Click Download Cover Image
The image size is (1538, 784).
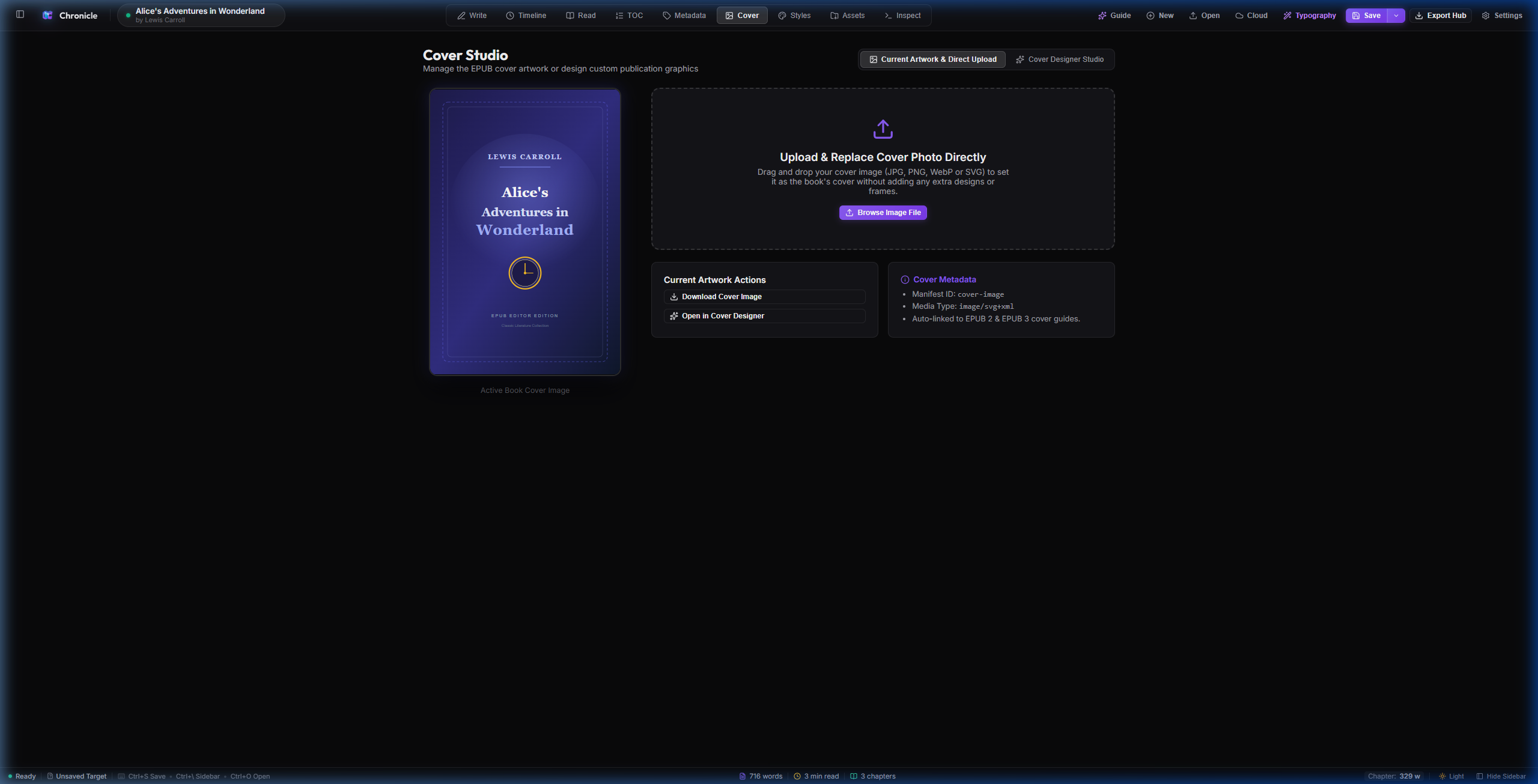tap(764, 297)
